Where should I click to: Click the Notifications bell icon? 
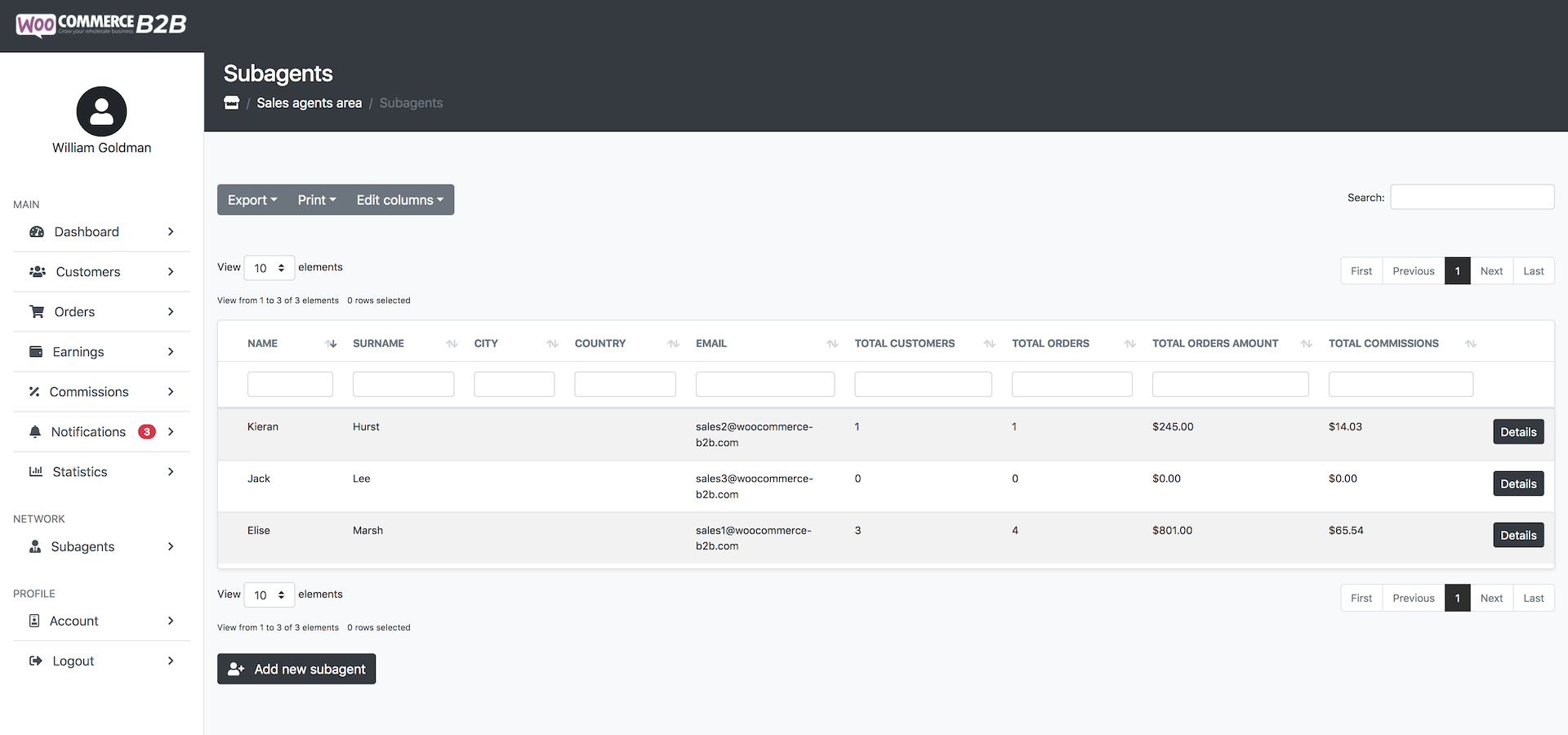35,432
